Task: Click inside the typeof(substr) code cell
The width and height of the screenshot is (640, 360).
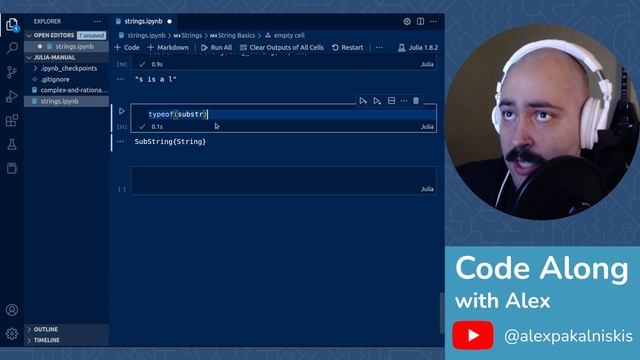Action: pos(283,114)
